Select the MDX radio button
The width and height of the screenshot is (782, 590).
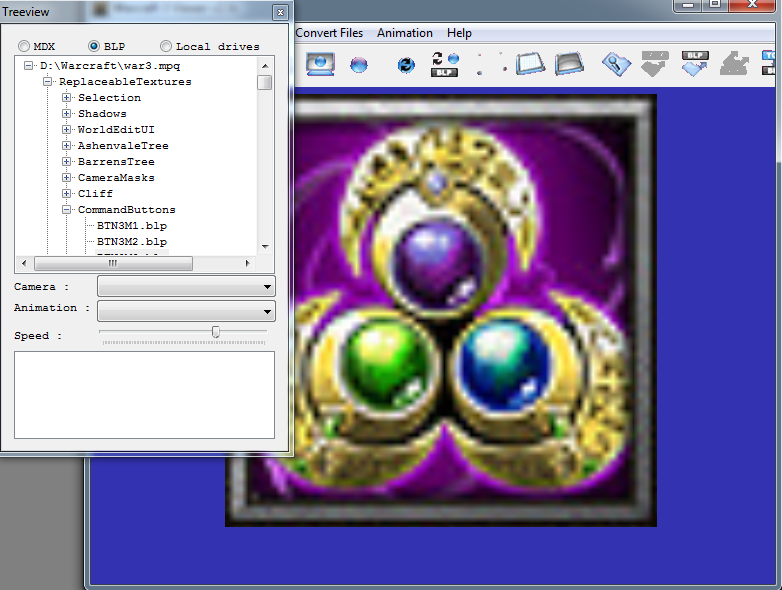(23, 46)
